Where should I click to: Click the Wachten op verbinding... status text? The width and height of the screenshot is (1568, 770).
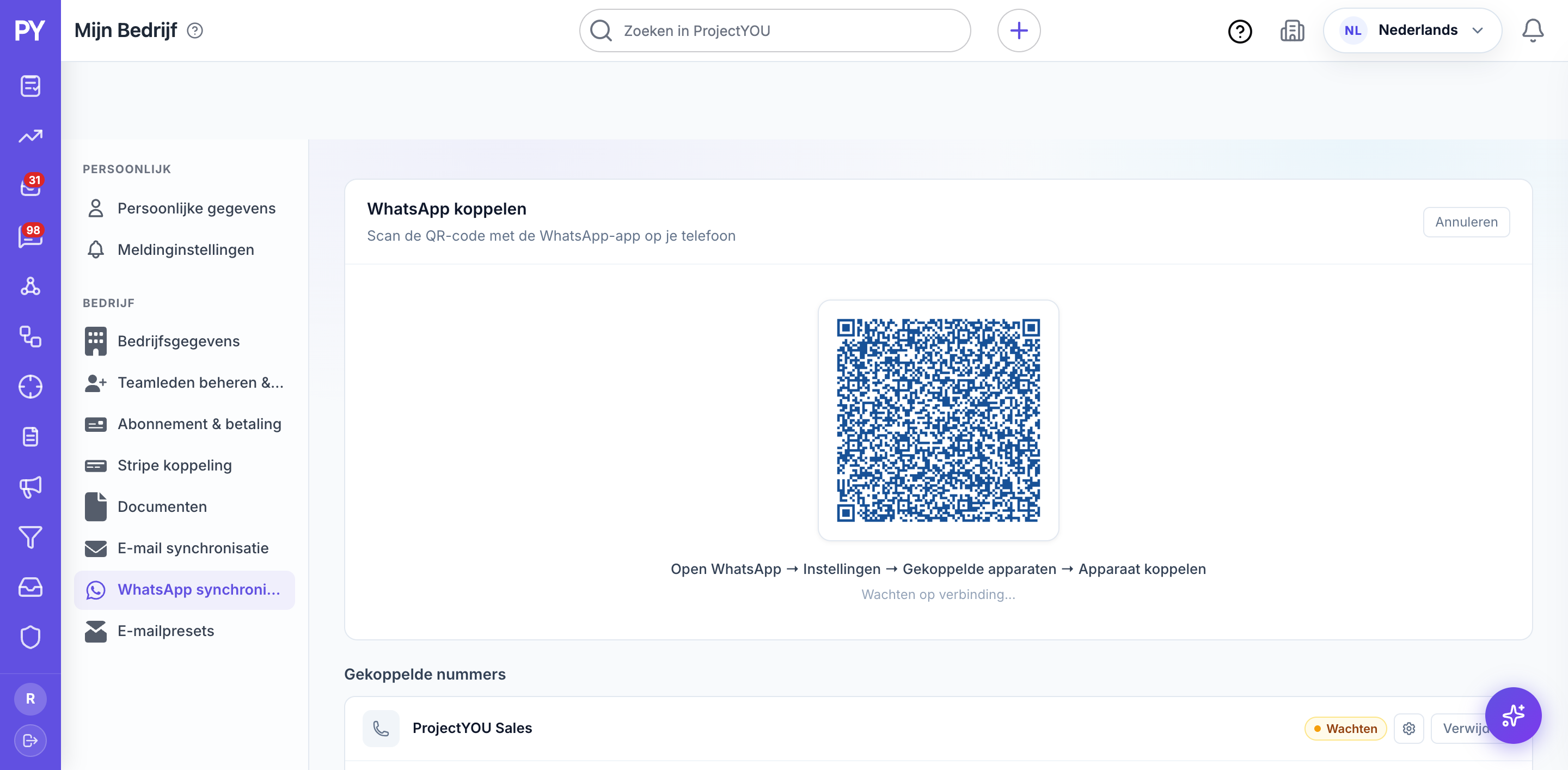(938, 594)
